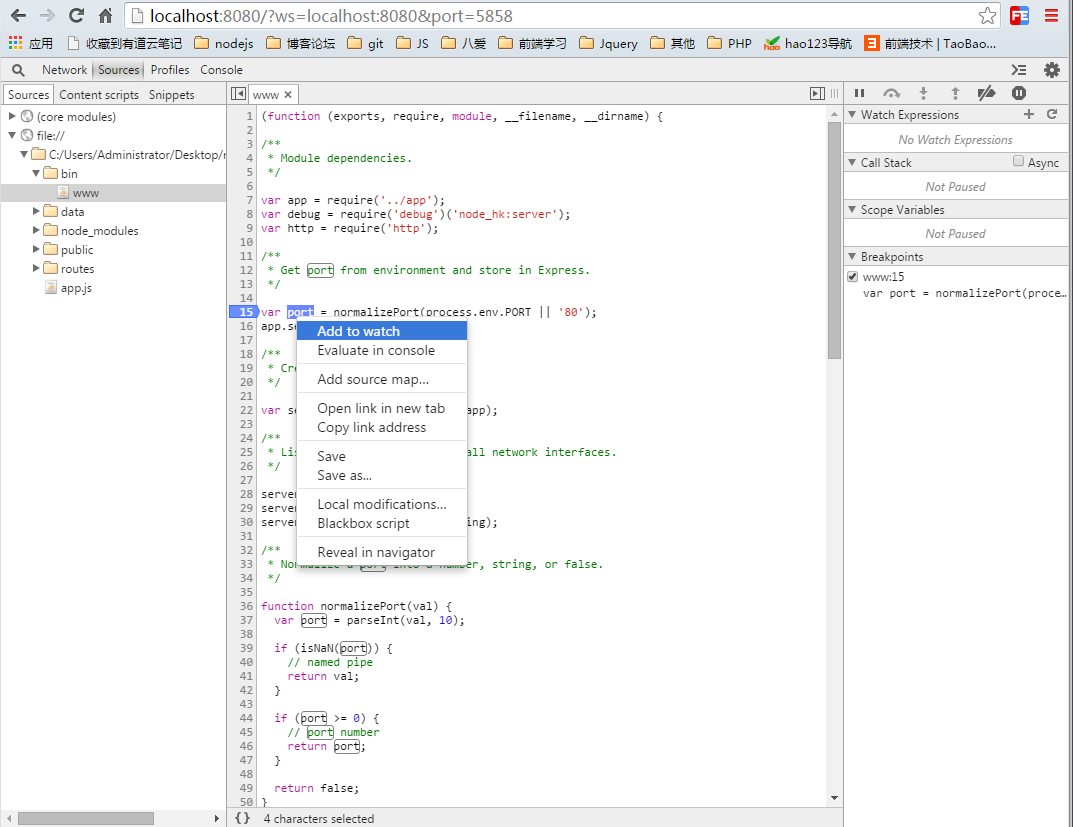Toggle Pause on exceptions icon
Image resolution: width=1073 pixels, height=827 pixels.
(1018, 93)
